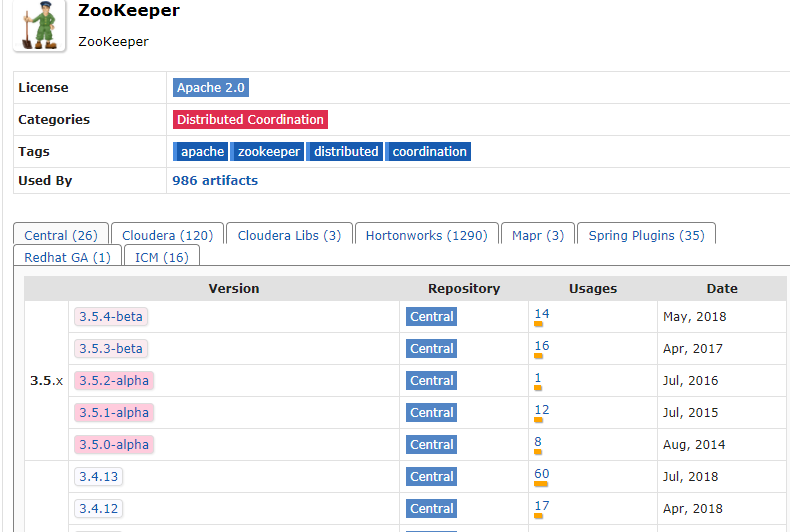Click the Central badge in 3.5.0-alpha row

pos(431,444)
